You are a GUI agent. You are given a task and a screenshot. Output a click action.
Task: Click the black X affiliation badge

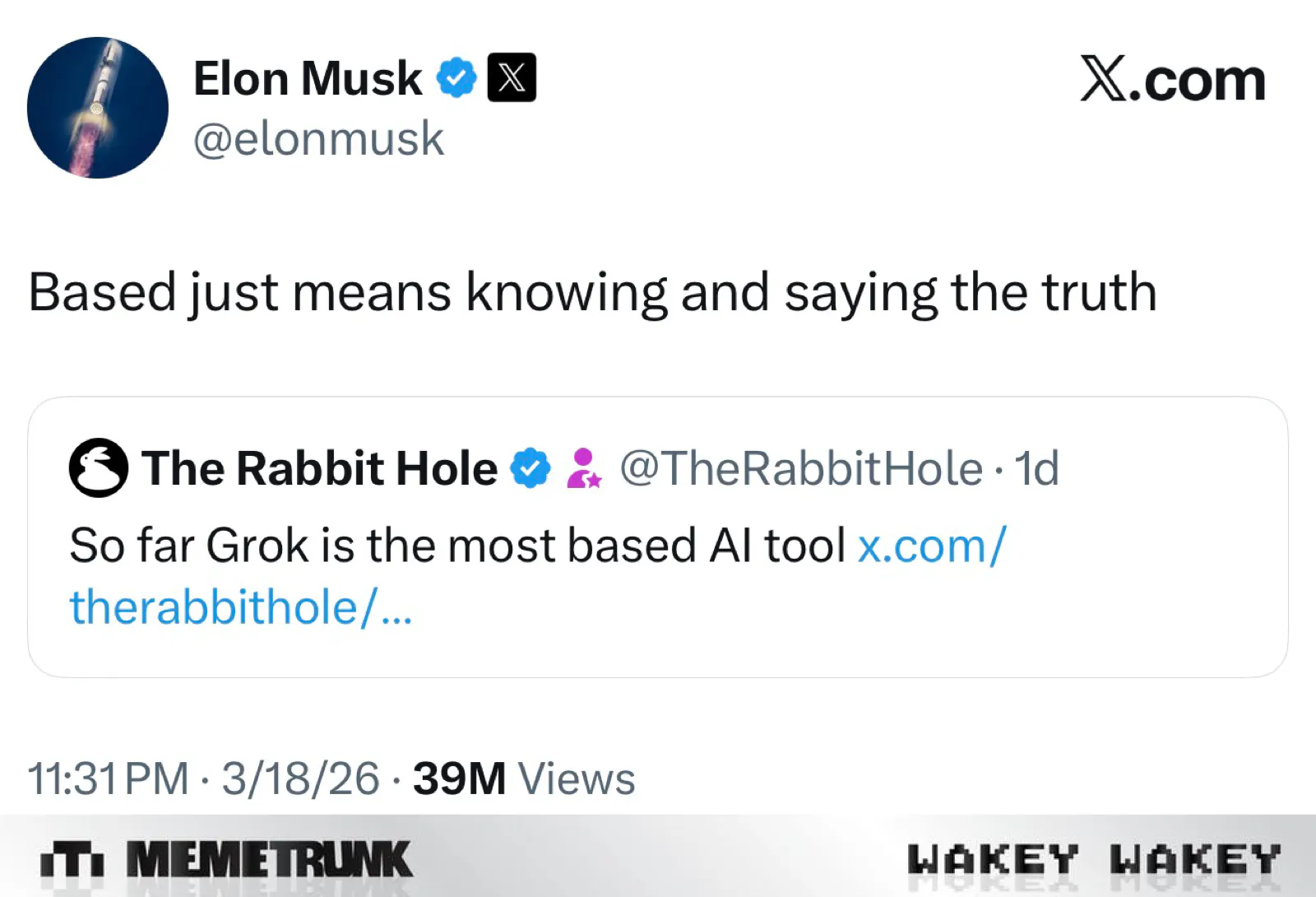tap(512, 78)
